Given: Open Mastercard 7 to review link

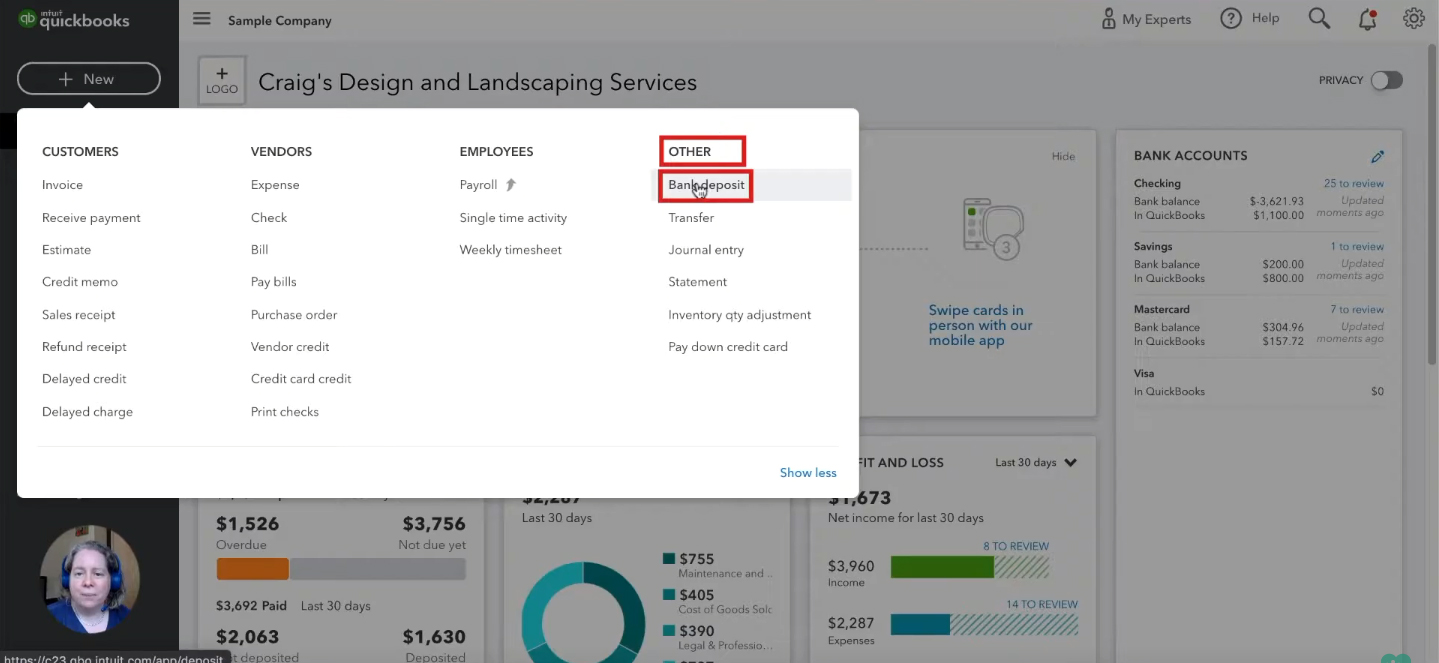Looking at the screenshot, I should point(1357,310).
